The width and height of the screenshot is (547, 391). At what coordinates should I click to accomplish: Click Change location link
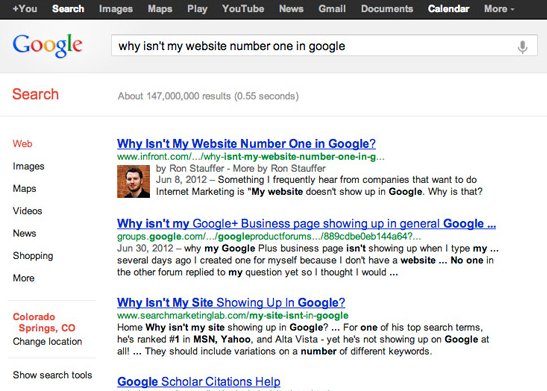click(47, 341)
